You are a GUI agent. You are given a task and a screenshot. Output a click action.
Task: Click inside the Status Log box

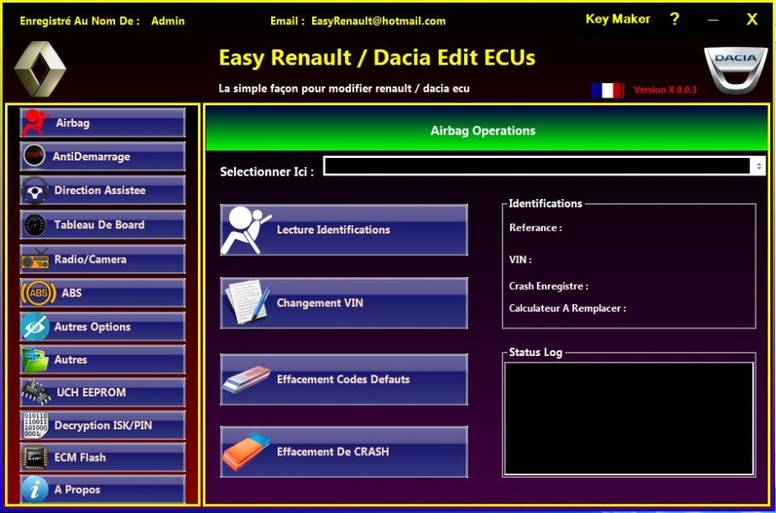pyautogui.click(x=629, y=419)
